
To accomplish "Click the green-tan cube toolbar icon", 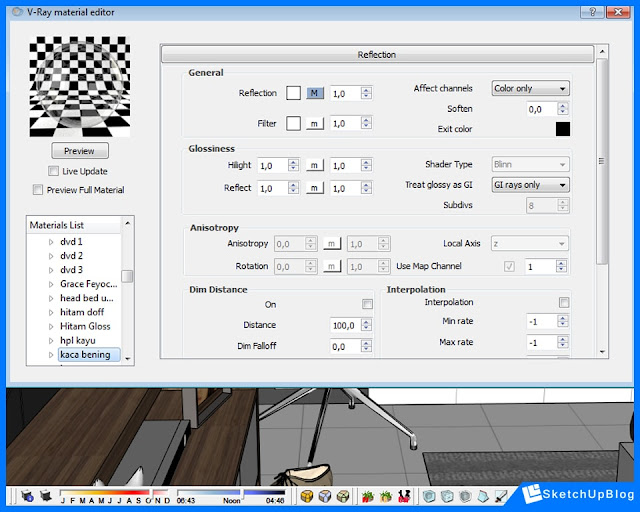I will 343,496.
